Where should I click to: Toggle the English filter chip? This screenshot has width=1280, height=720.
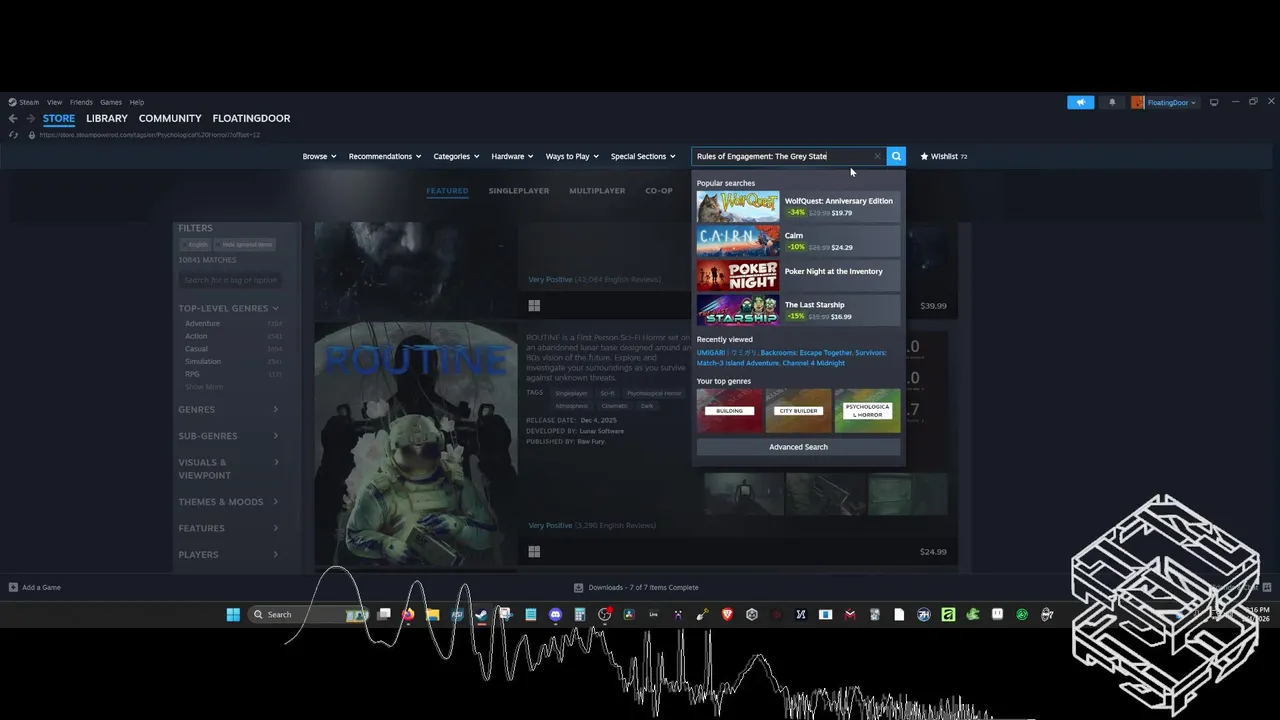tap(197, 244)
